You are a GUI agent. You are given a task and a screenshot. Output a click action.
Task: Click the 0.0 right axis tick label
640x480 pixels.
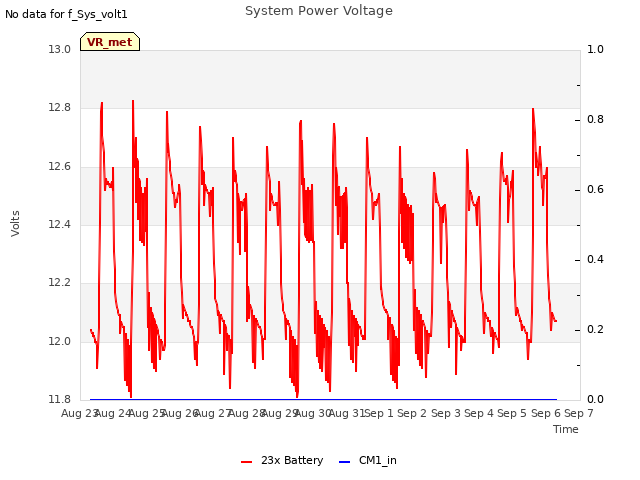595,399
